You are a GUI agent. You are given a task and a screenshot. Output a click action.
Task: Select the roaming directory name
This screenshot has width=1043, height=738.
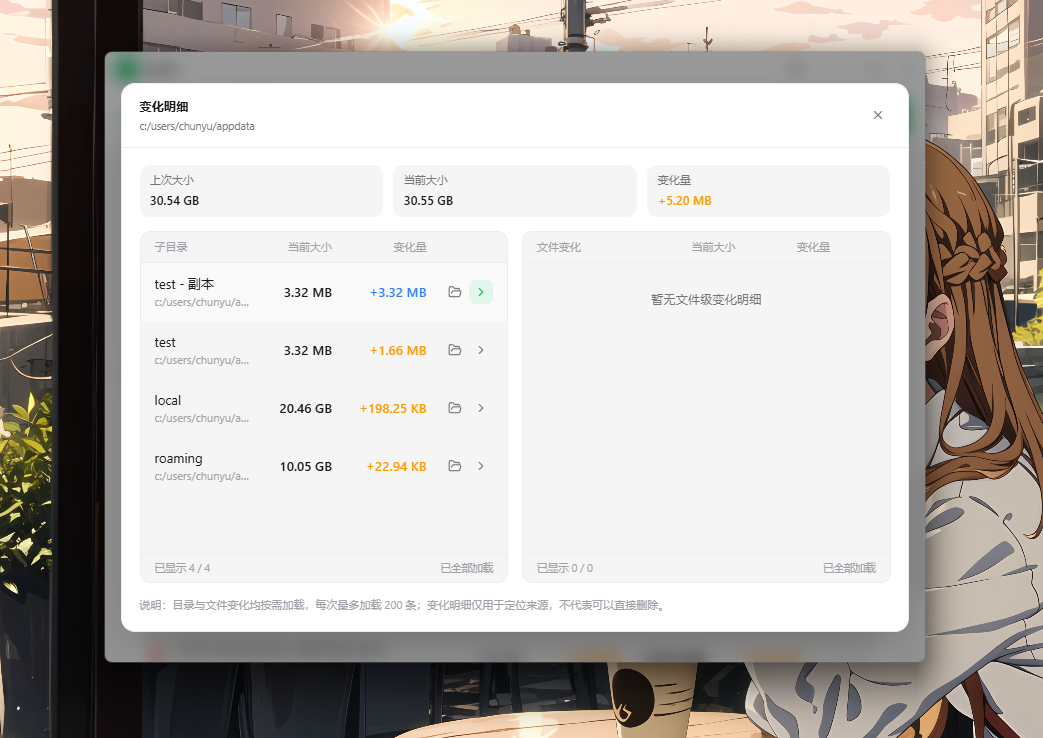click(x=178, y=459)
